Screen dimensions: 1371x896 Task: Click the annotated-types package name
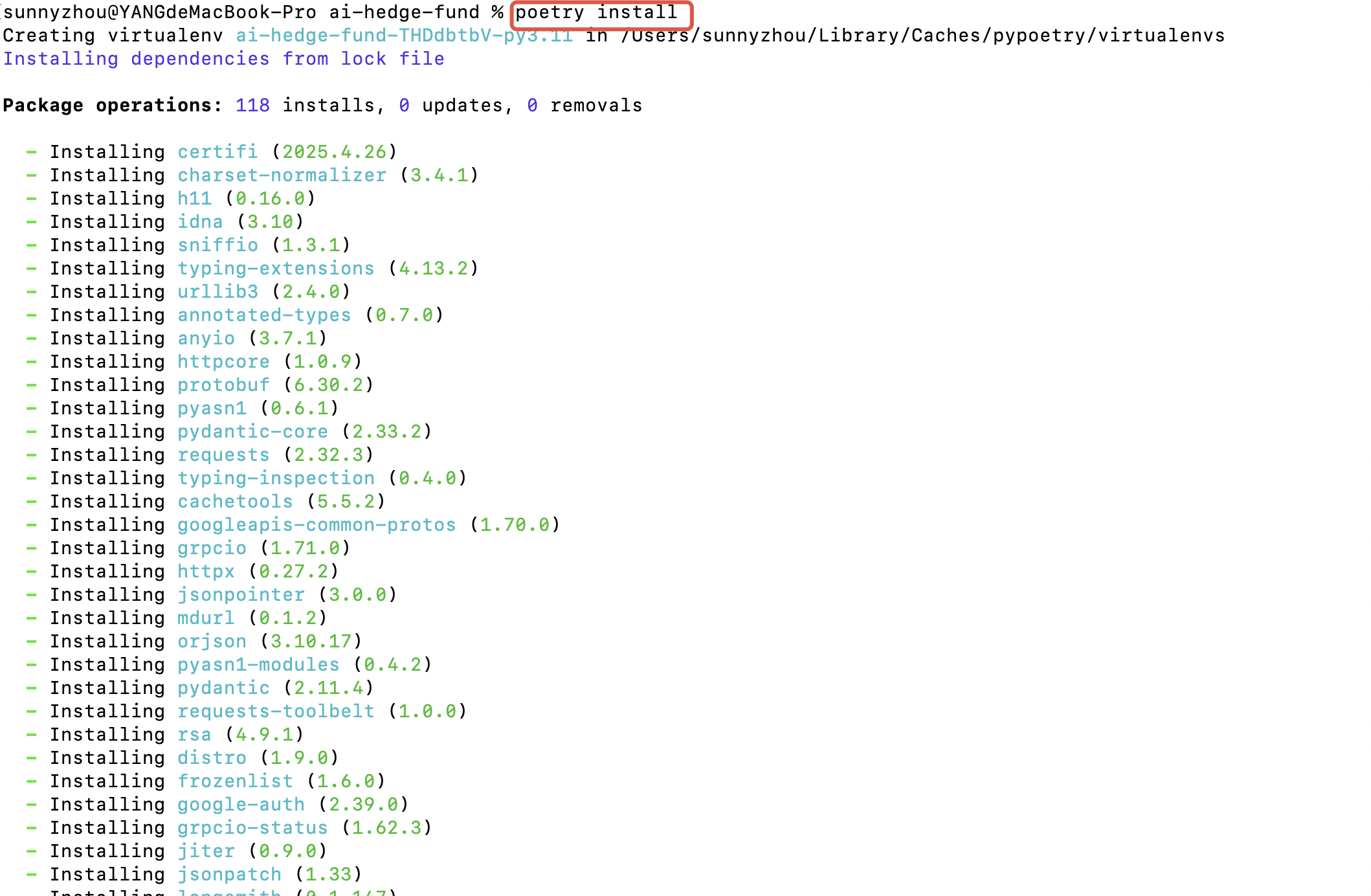pyautogui.click(x=264, y=315)
